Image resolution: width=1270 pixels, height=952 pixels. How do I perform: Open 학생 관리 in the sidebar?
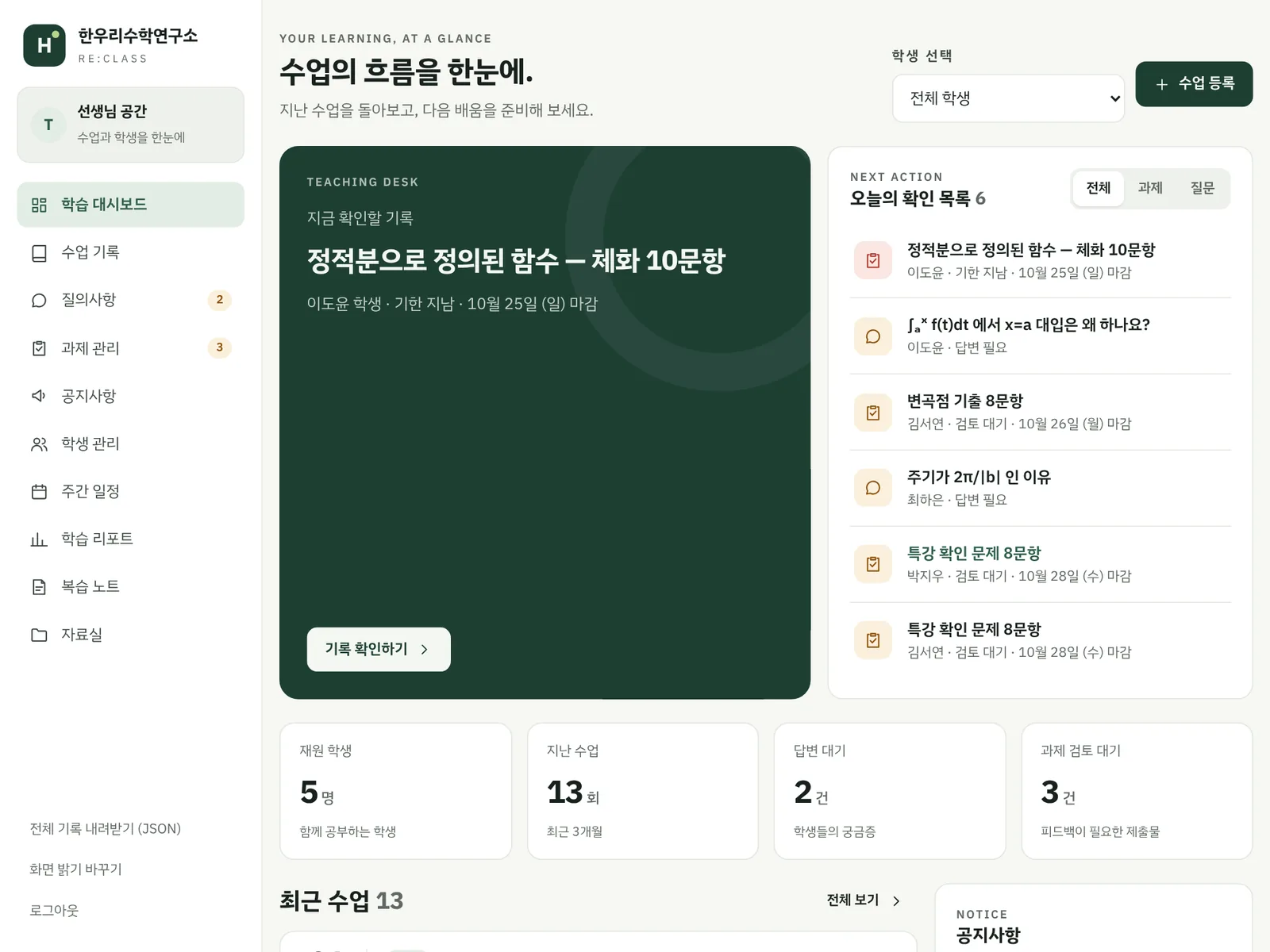(x=131, y=444)
